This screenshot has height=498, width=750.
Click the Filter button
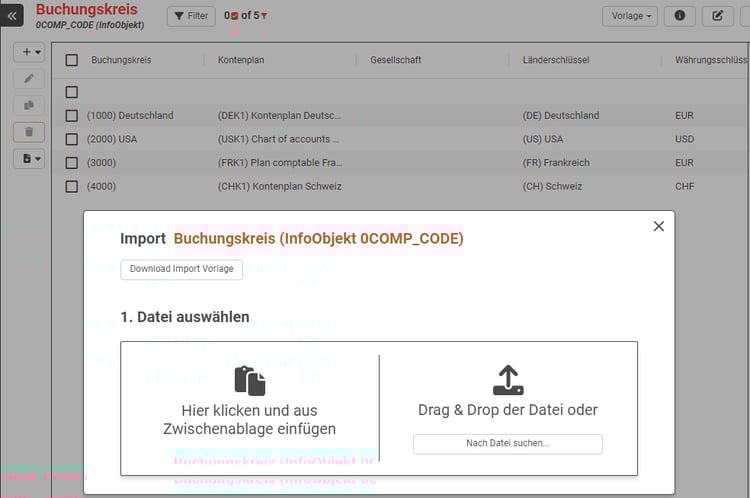coord(191,16)
